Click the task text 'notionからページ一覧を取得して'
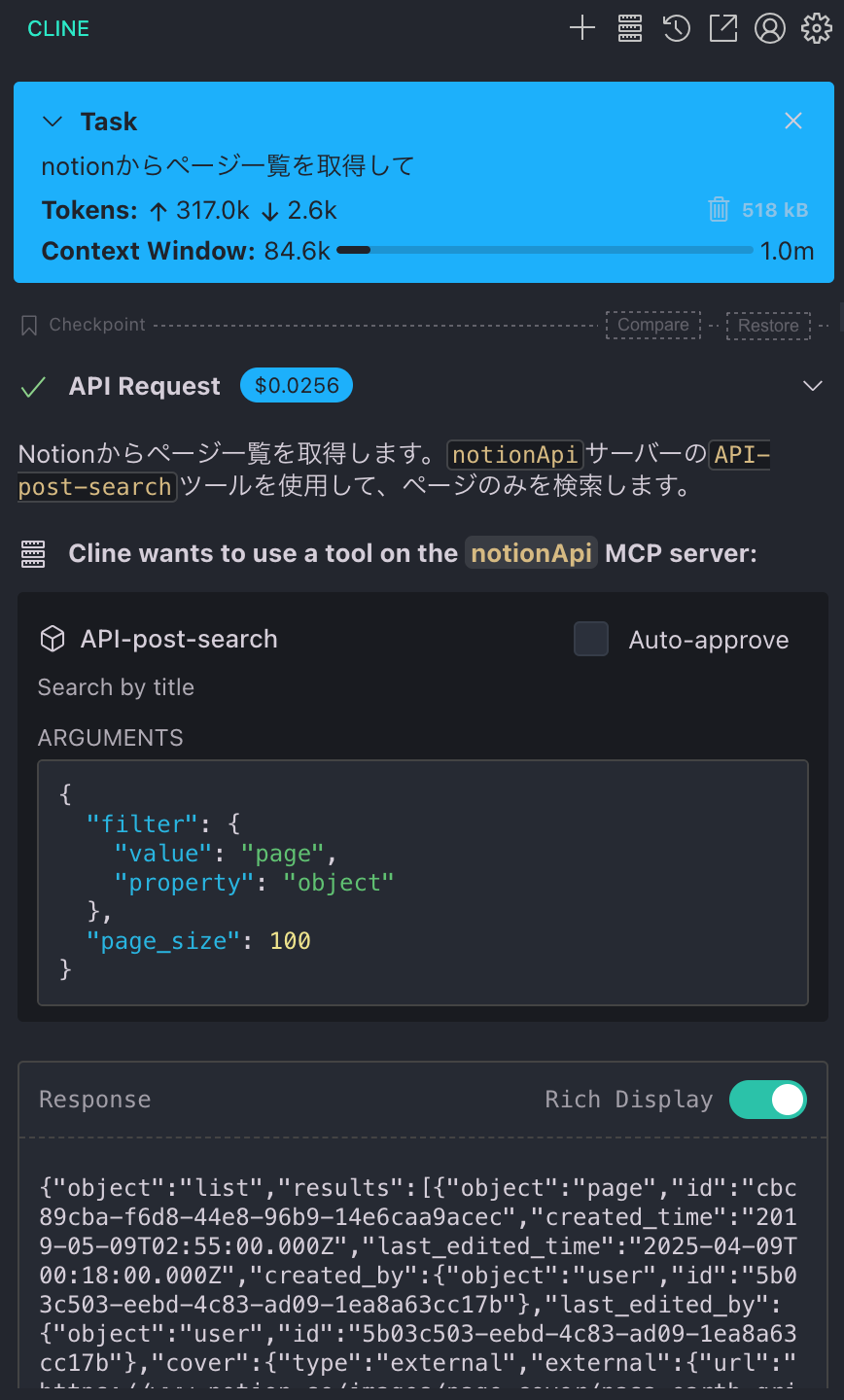Screen dimensions: 844x1400 [x=228, y=166]
